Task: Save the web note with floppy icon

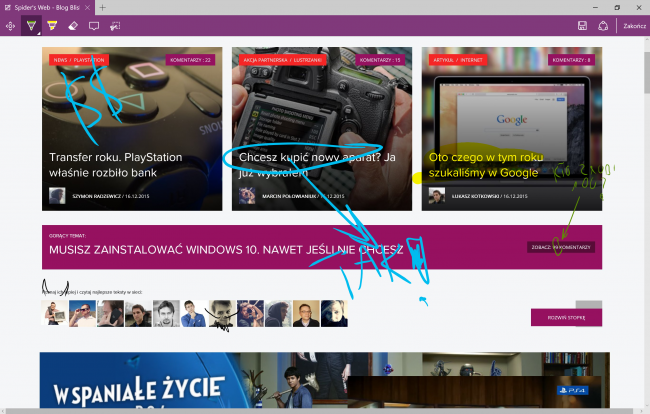Action: point(582,26)
